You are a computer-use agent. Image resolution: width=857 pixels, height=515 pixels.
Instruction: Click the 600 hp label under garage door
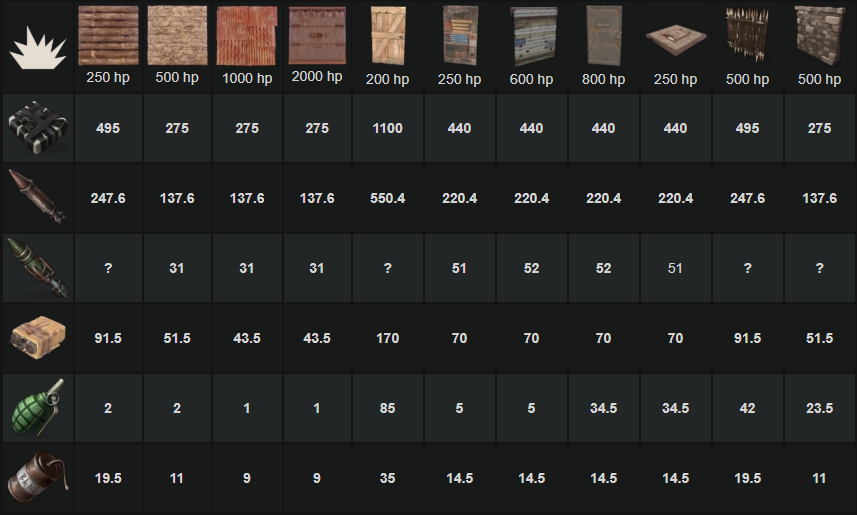(531, 79)
